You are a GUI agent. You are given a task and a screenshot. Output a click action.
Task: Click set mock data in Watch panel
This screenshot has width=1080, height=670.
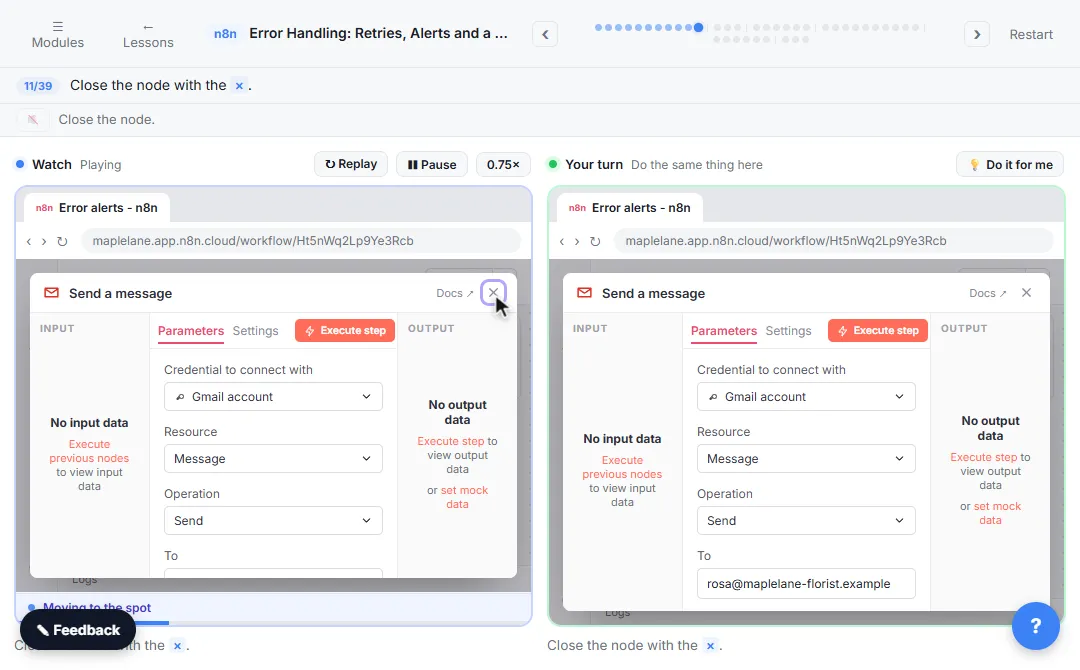(x=464, y=497)
